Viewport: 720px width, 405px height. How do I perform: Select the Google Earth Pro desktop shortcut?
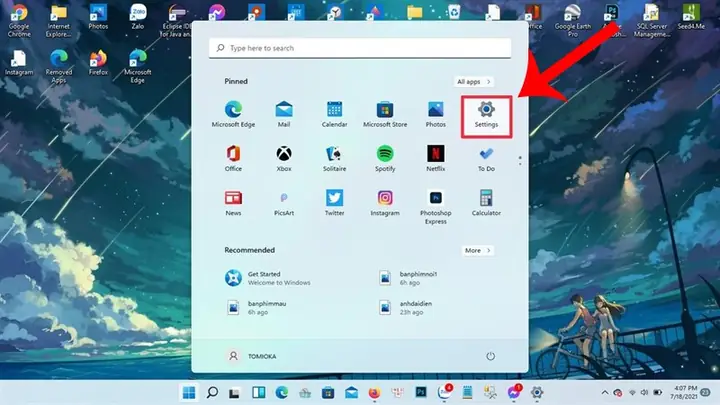pos(573,20)
